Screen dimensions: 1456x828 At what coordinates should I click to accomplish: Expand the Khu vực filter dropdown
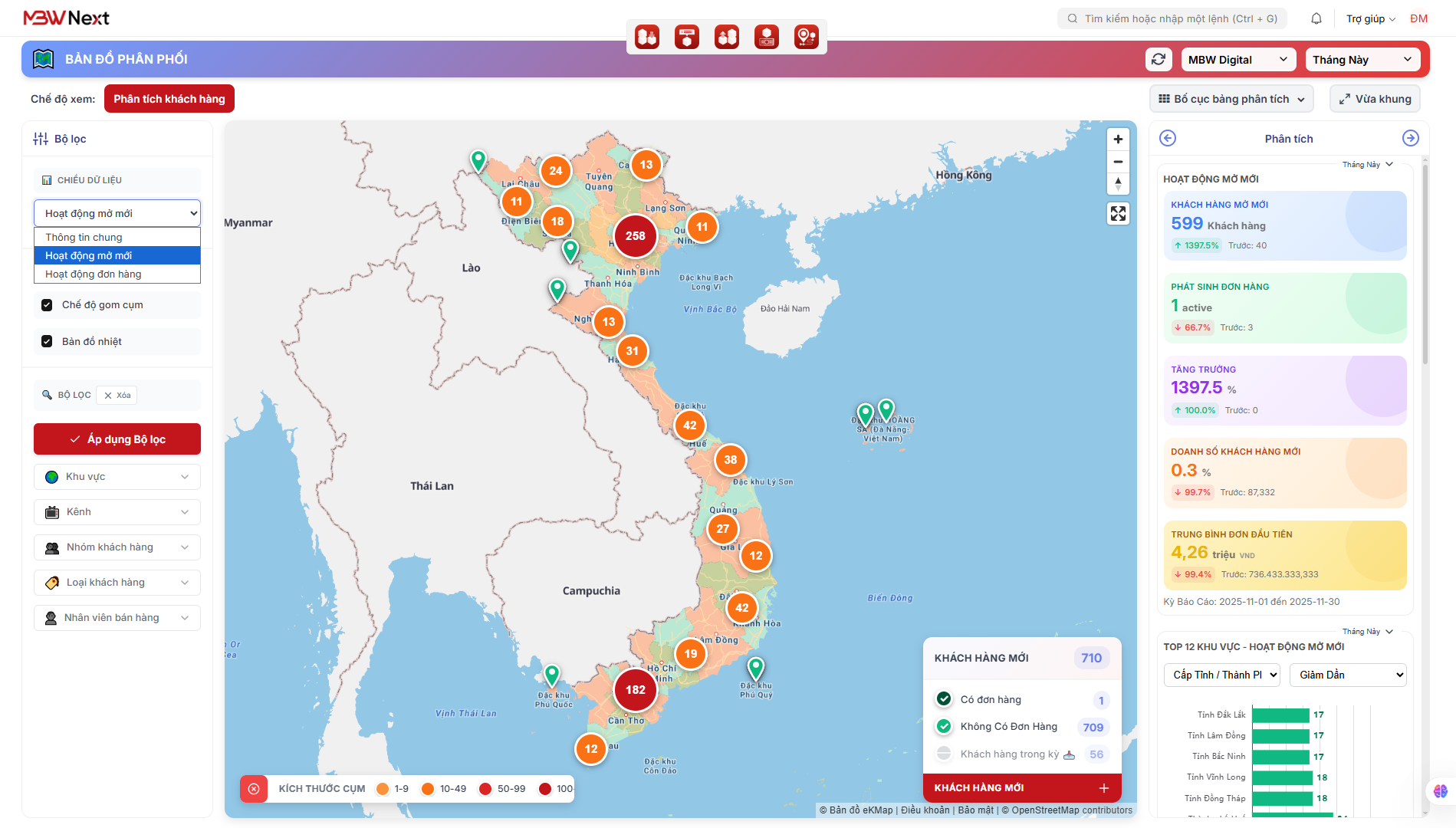coord(117,477)
